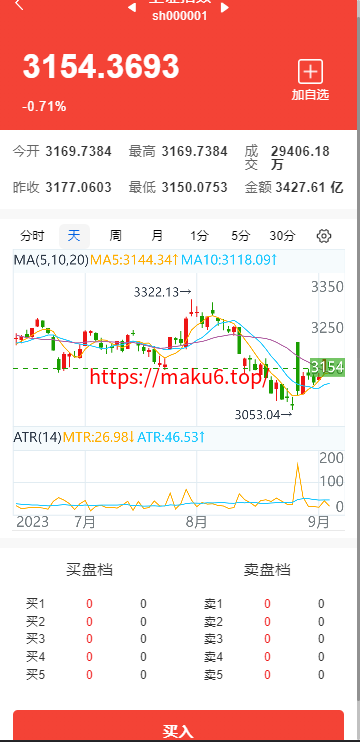The width and height of the screenshot is (360, 742).
Task: Click the 金额 value 3427.61 亿
Action: tap(309, 187)
